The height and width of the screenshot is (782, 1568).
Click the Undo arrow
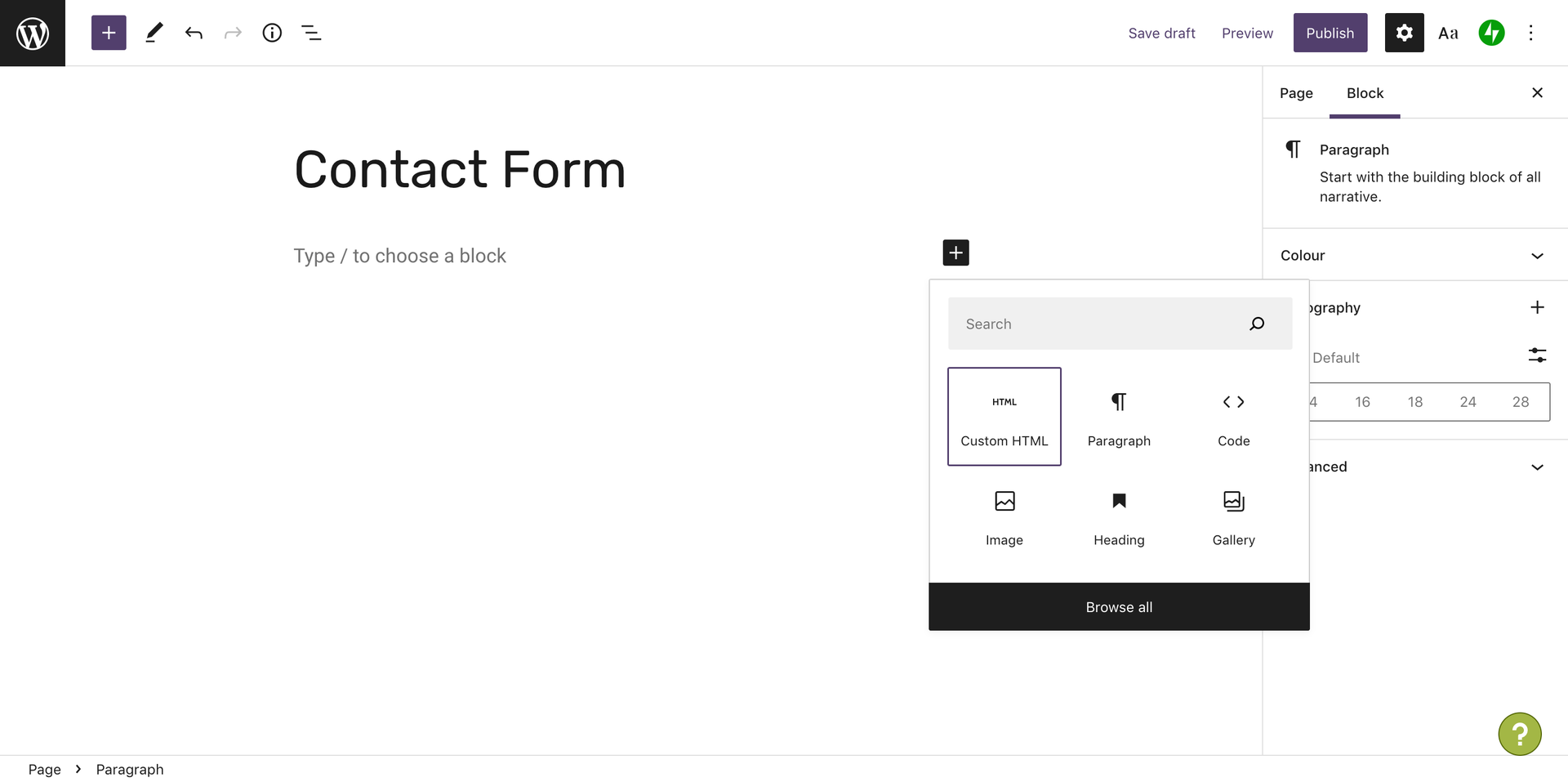[x=194, y=33]
